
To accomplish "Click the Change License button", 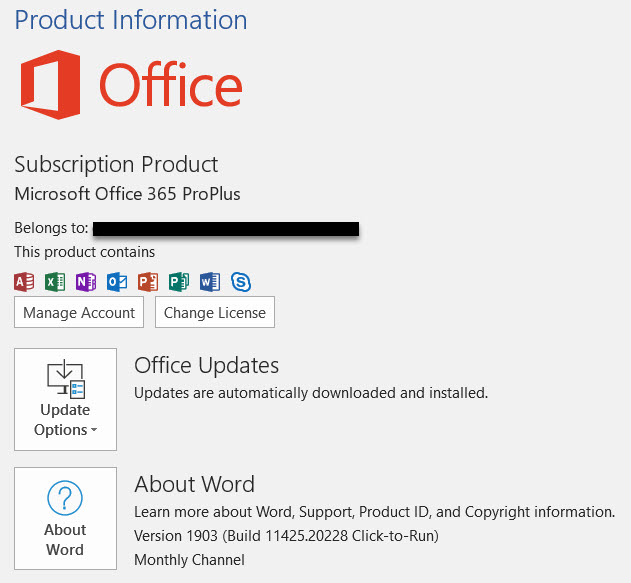I will [x=215, y=312].
